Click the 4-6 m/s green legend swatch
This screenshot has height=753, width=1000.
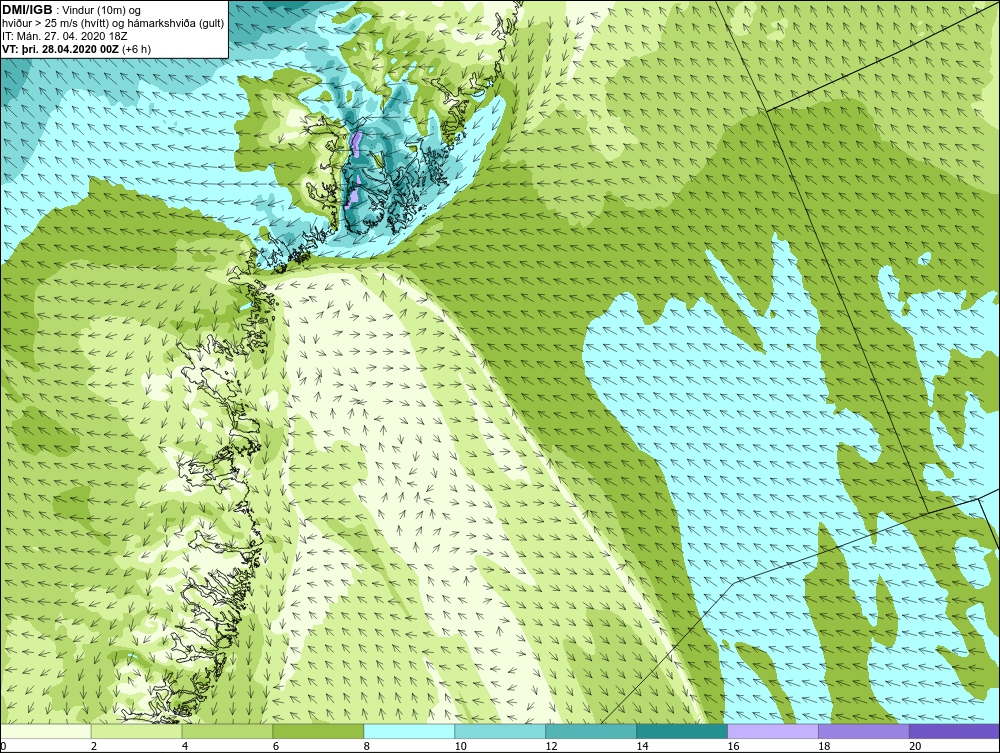click(x=227, y=731)
